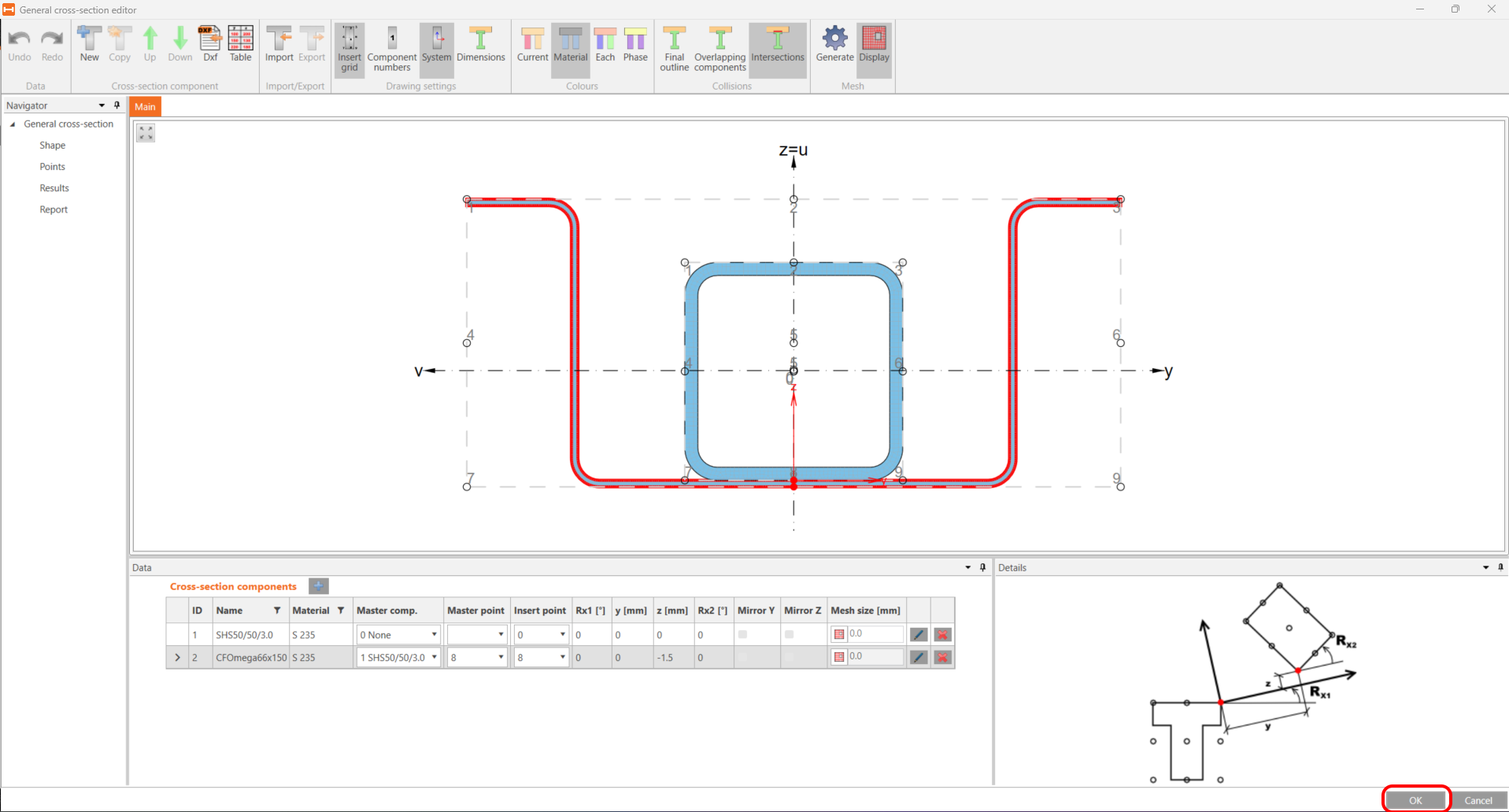Open Results in the Navigator
Screen dimensions: 1509x812
click(54, 188)
